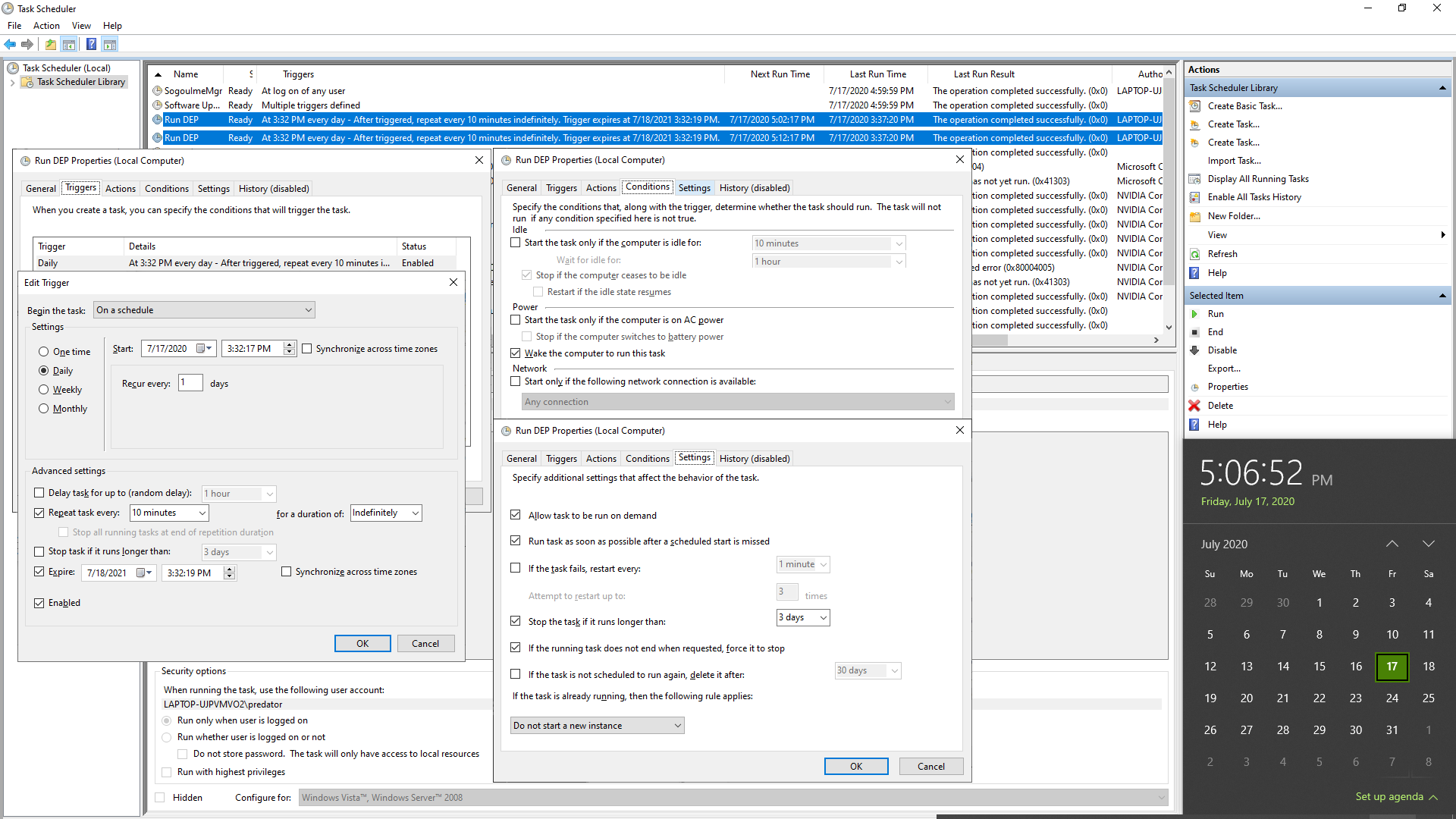The height and width of the screenshot is (819, 1456).
Task: Uncheck Allow task to be run on demand
Action: [x=516, y=516]
